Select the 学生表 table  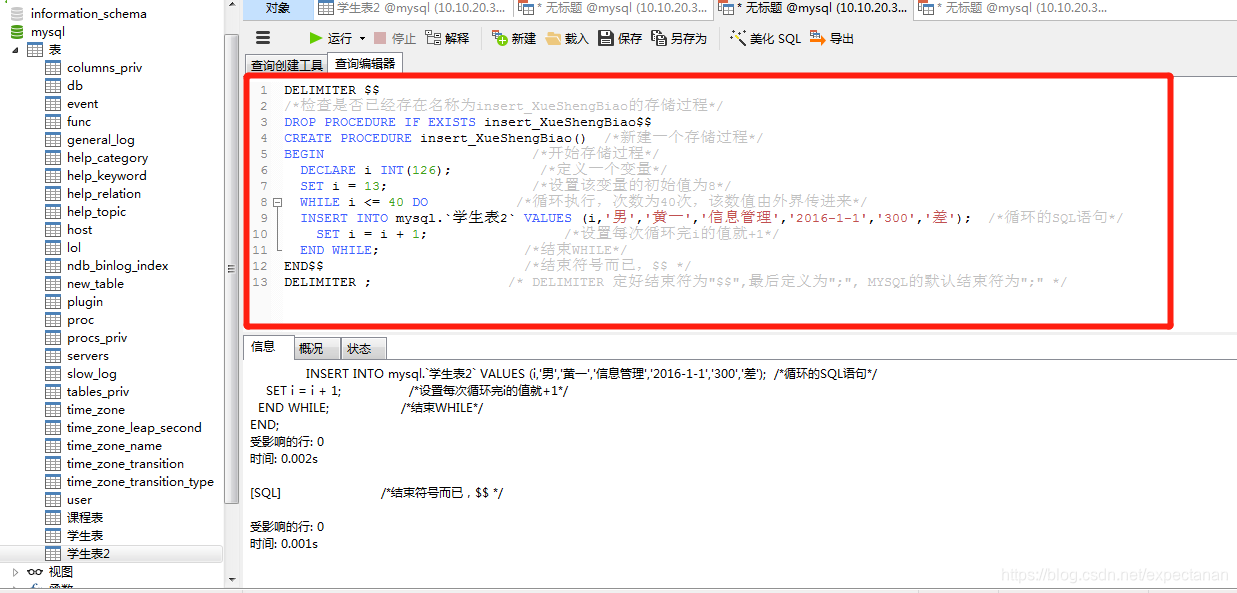pyautogui.click(x=85, y=536)
